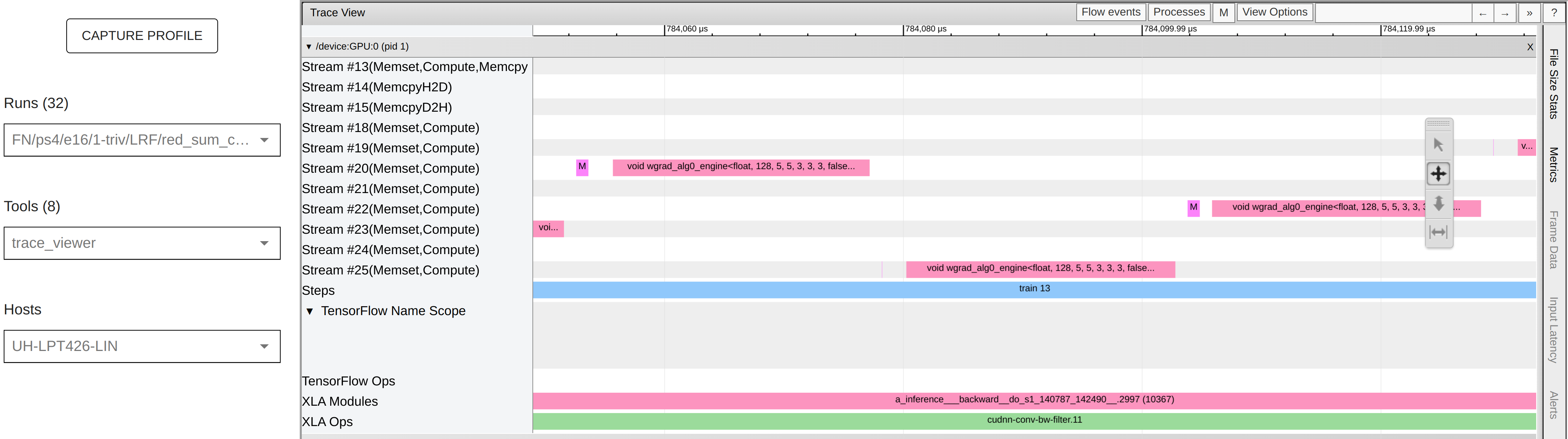
Task: Open the Processes filter menu
Action: [x=1179, y=12]
